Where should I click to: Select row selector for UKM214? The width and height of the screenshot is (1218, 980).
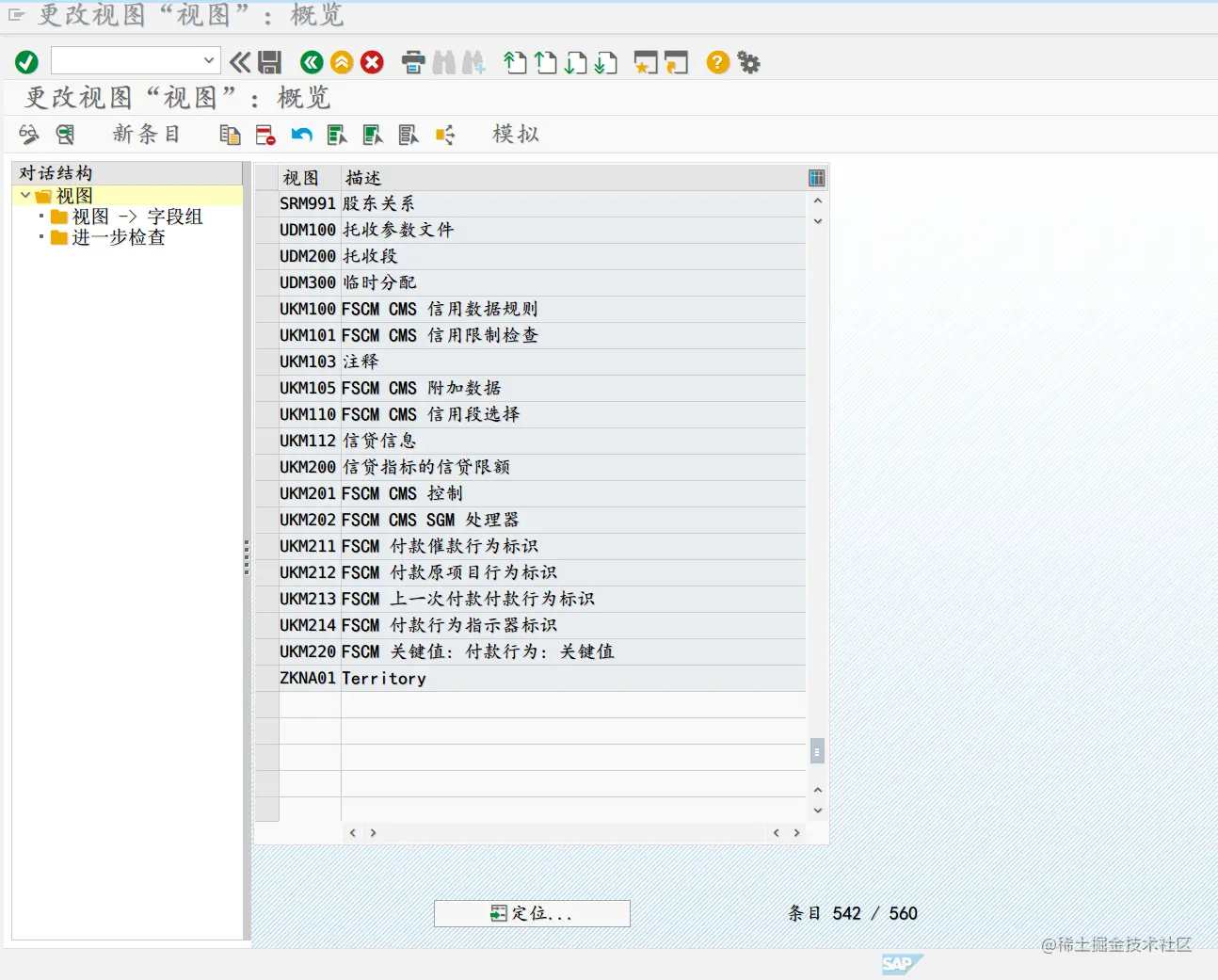tap(267, 625)
